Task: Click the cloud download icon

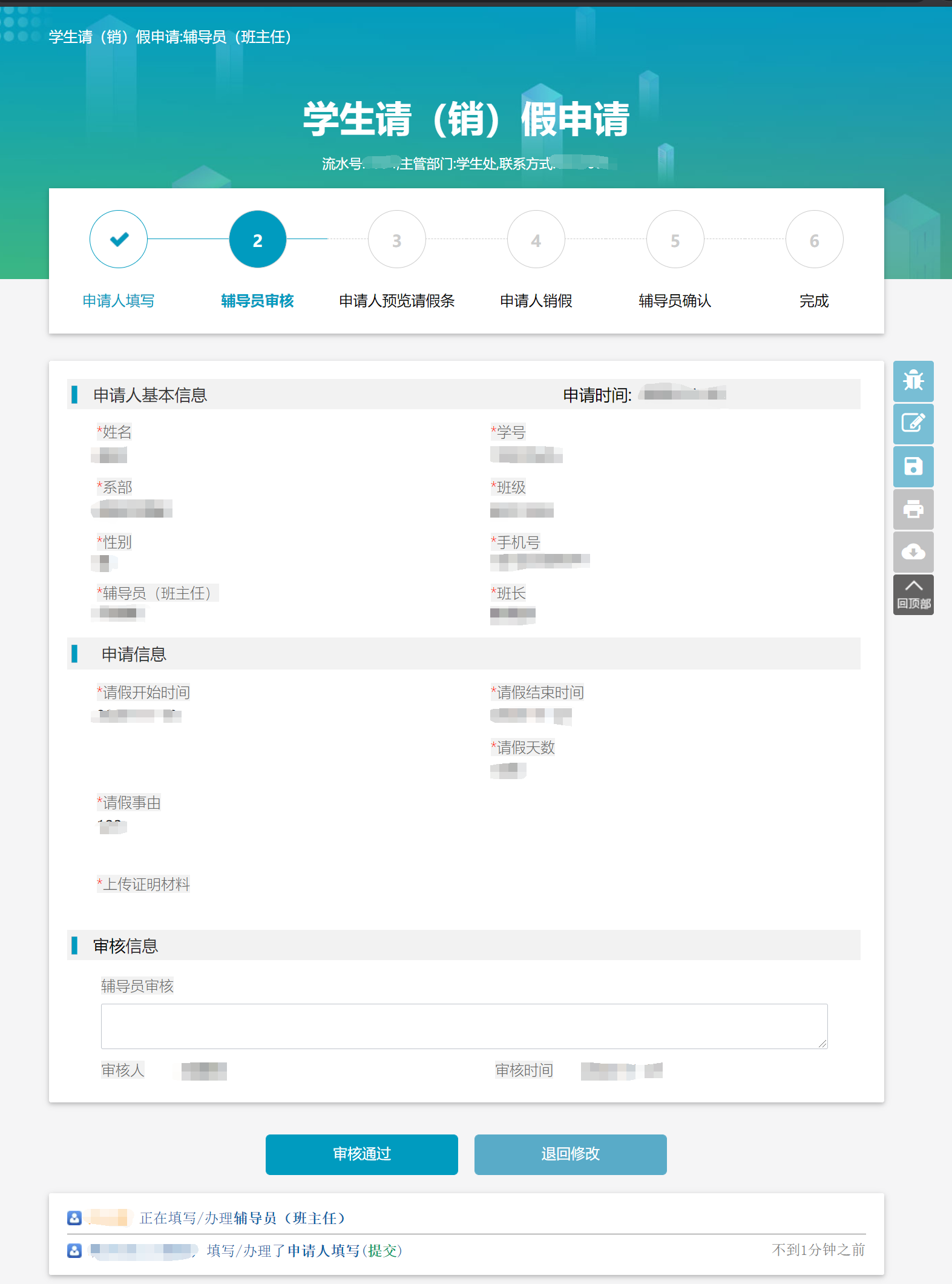Action: [913, 551]
